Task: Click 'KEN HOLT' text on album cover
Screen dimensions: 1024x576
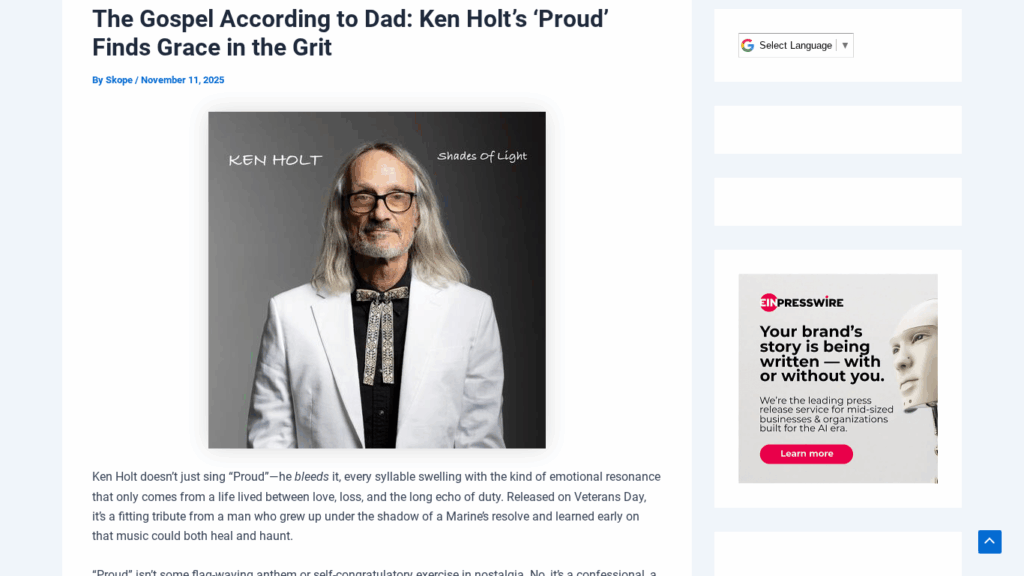Action: point(276,160)
